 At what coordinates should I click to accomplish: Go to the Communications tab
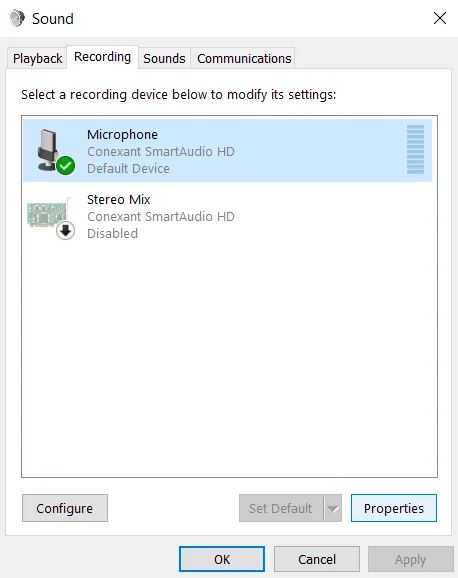[x=244, y=58]
